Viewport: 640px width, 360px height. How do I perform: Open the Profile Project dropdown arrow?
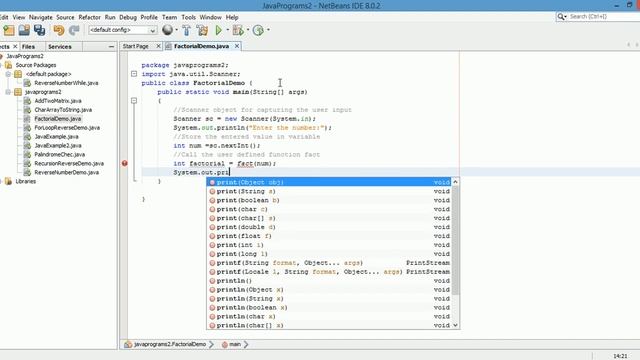click(x=268, y=30)
